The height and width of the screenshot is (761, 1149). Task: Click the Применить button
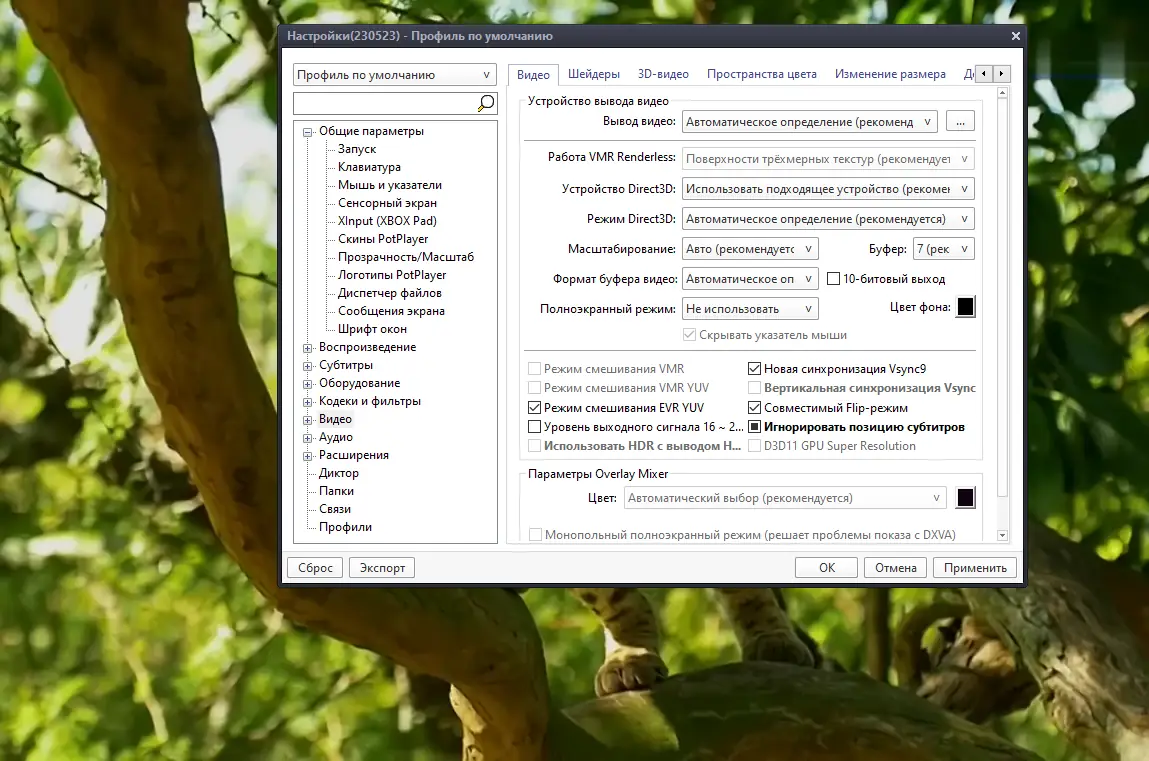[973, 567]
